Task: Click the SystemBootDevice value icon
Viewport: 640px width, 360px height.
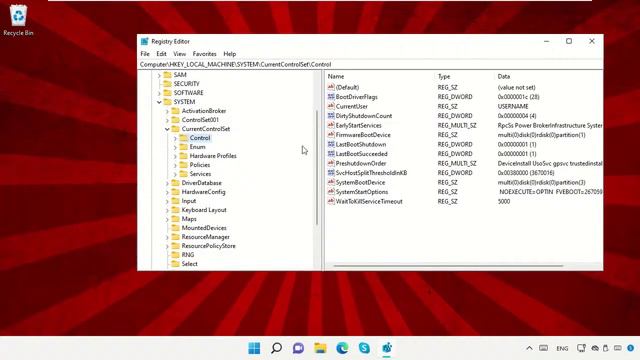Action: [331, 182]
